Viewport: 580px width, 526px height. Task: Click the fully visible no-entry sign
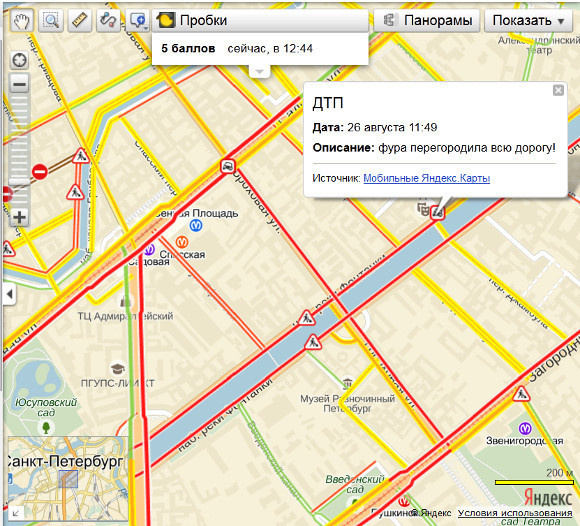[40, 172]
